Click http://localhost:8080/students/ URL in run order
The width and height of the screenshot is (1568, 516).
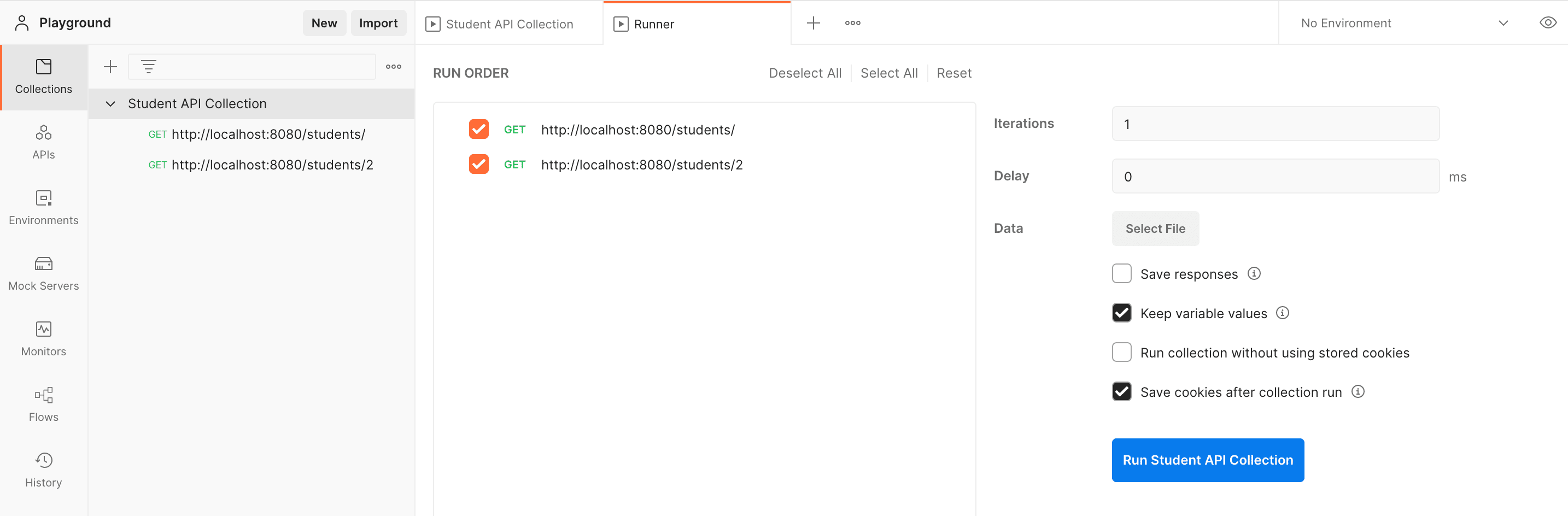pos(638,130)
